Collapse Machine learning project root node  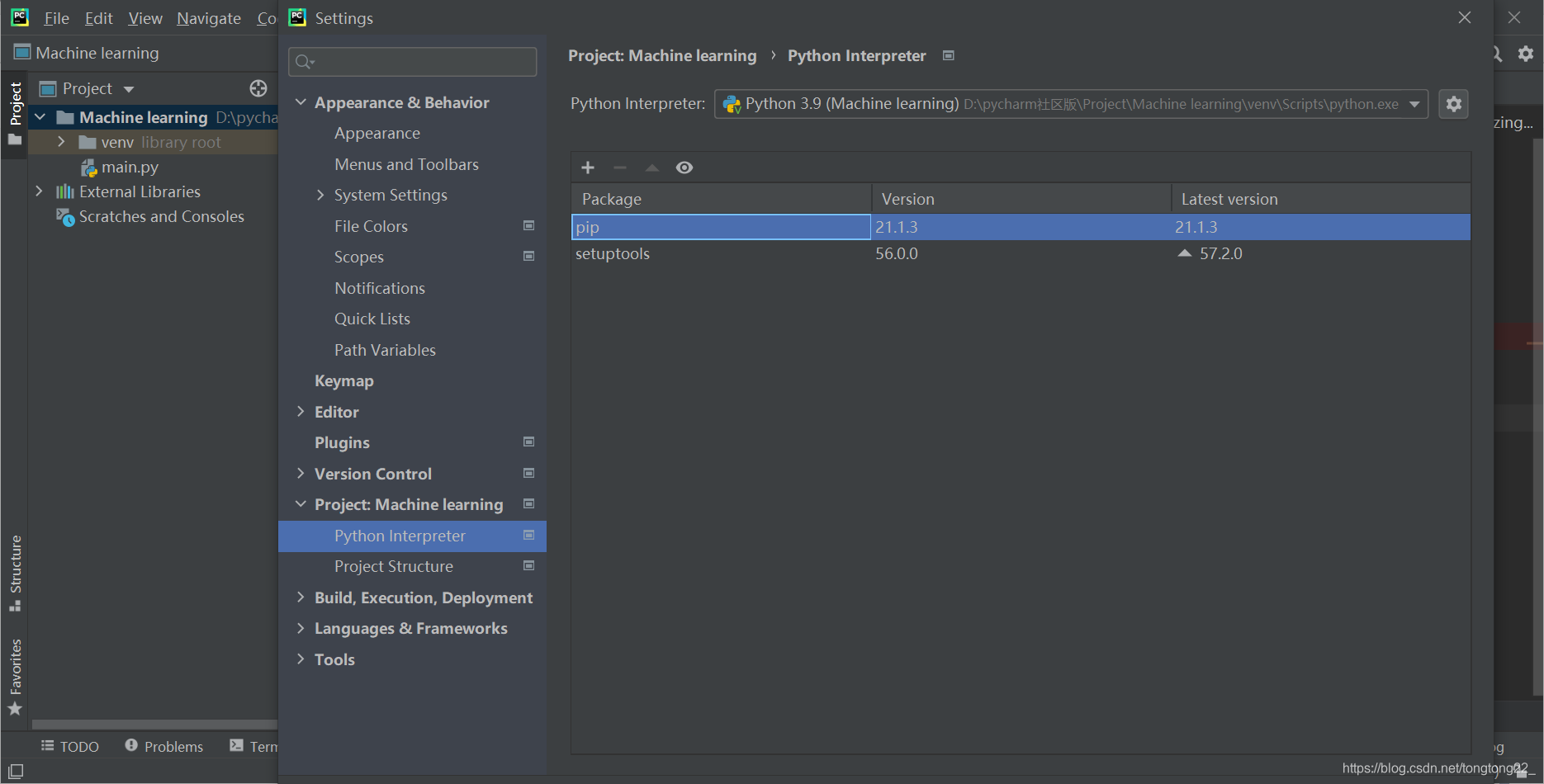click(40, 117)
